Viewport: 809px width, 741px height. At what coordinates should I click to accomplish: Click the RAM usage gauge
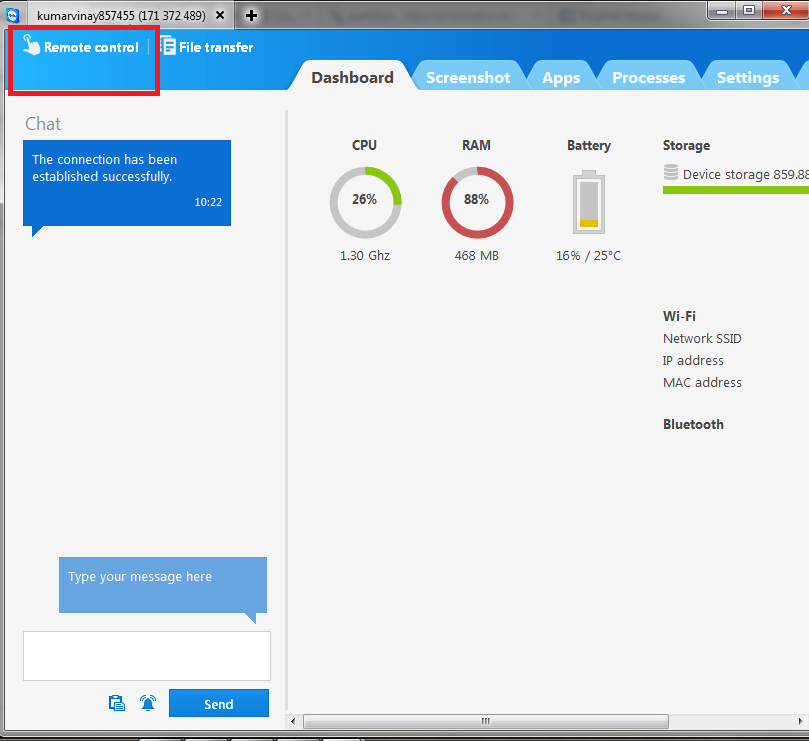(477, 202)
